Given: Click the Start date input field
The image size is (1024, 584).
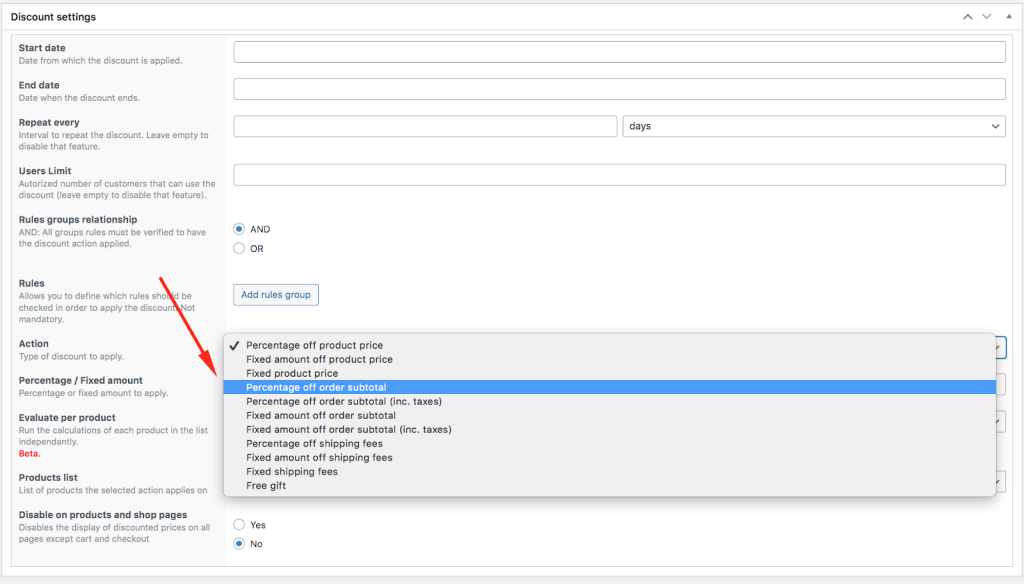Looking at the screenshot, I should point(619,52).
